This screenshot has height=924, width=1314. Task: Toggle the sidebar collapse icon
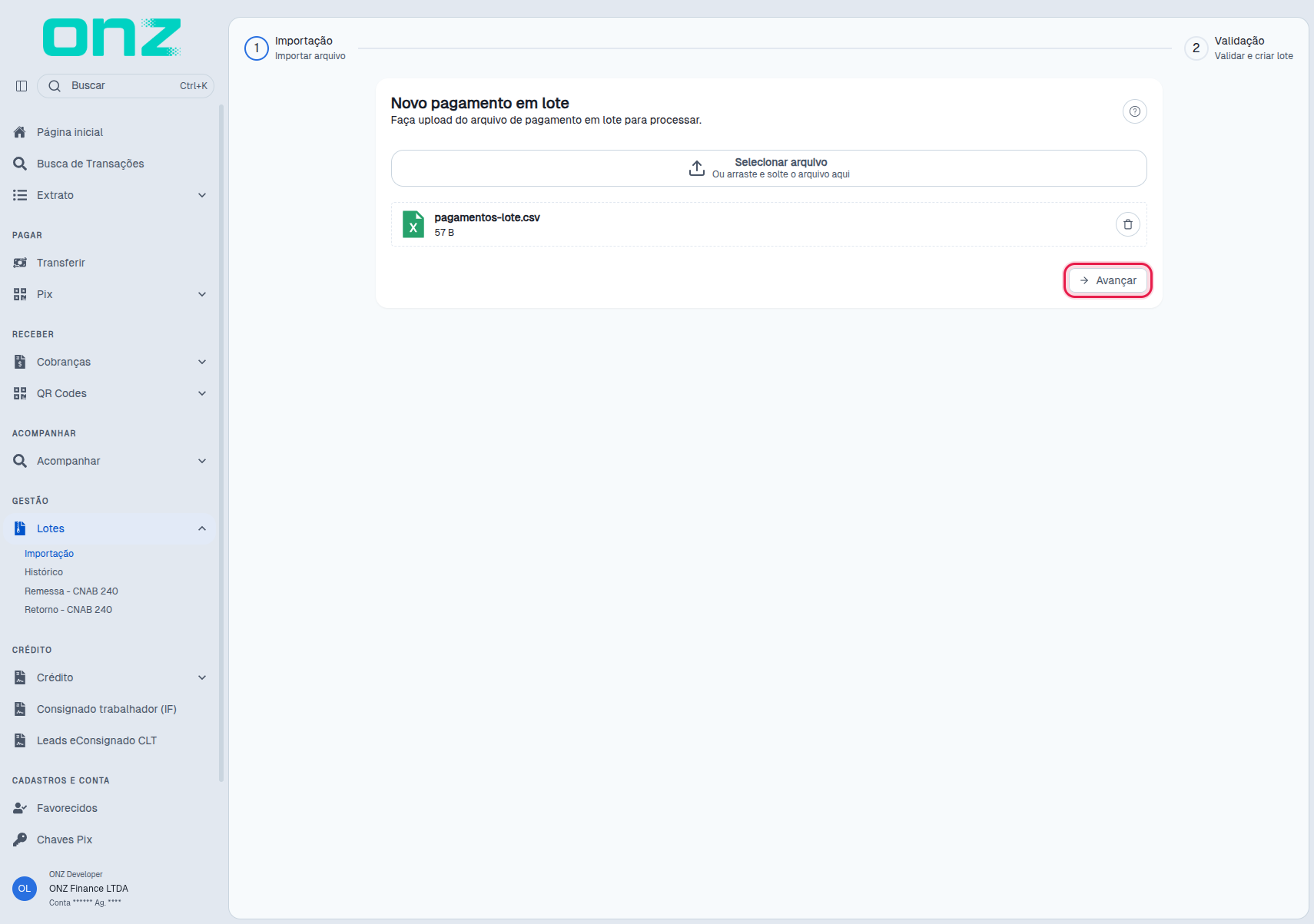tap(22, 86)
